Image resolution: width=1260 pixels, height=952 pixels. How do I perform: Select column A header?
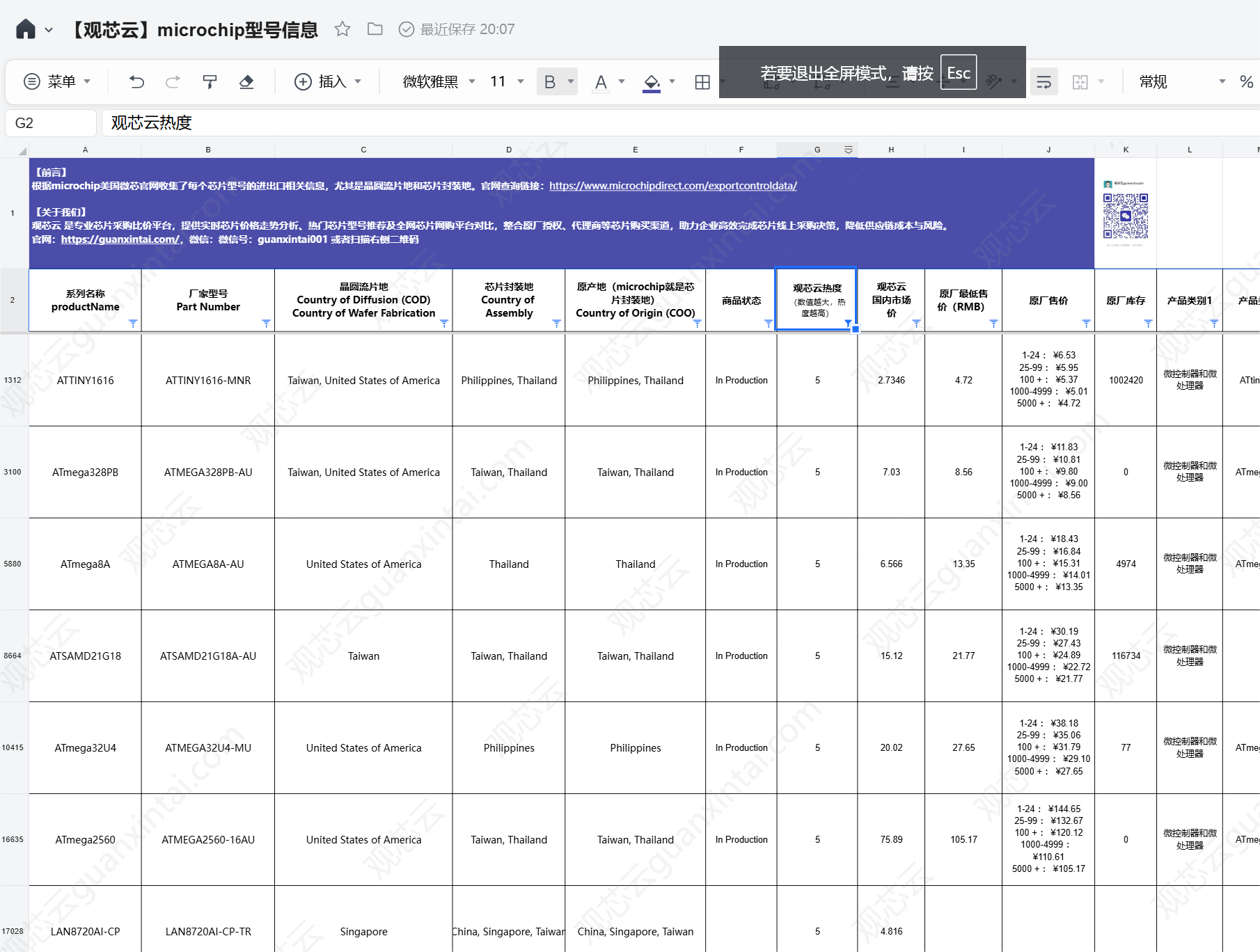(x=85, y=150)
